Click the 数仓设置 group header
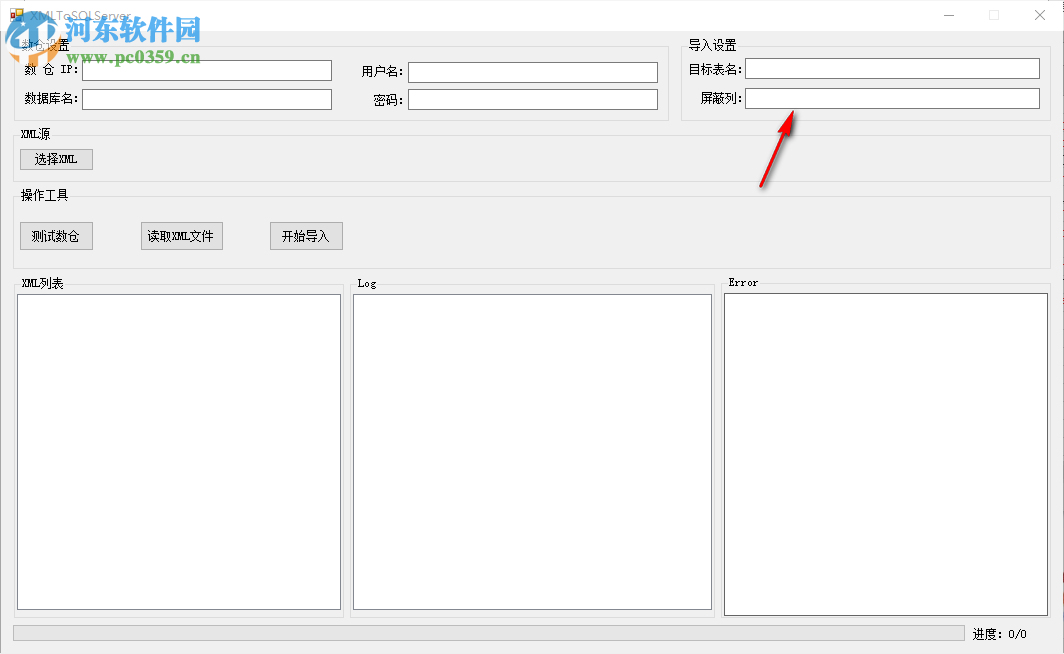Viewport: 1064px width, 654px height. pyautogui.click(x=45, y=45)
